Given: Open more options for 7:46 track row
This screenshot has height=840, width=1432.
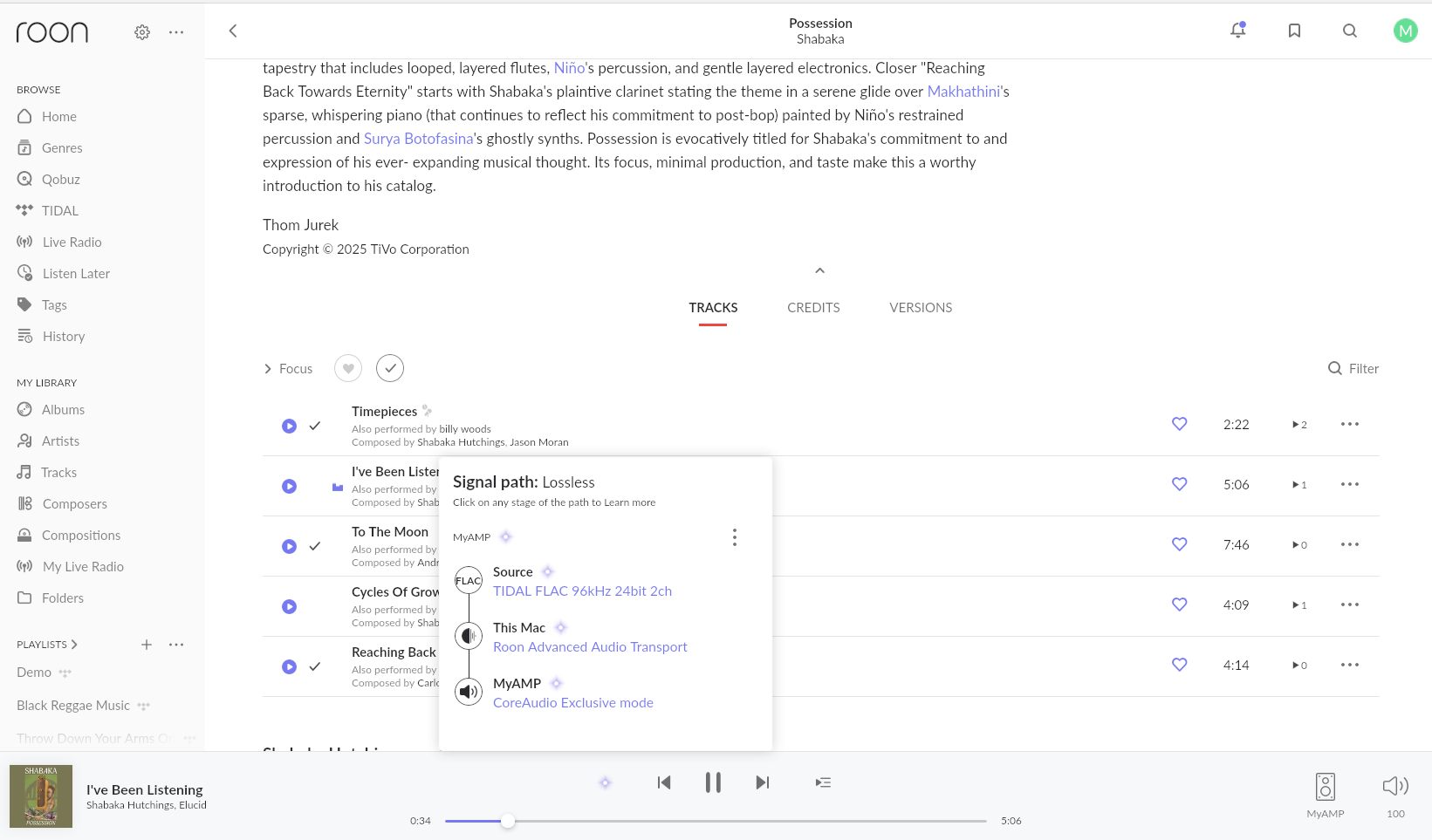Looking at the screenshot, I should click(x=1350, y=544).
